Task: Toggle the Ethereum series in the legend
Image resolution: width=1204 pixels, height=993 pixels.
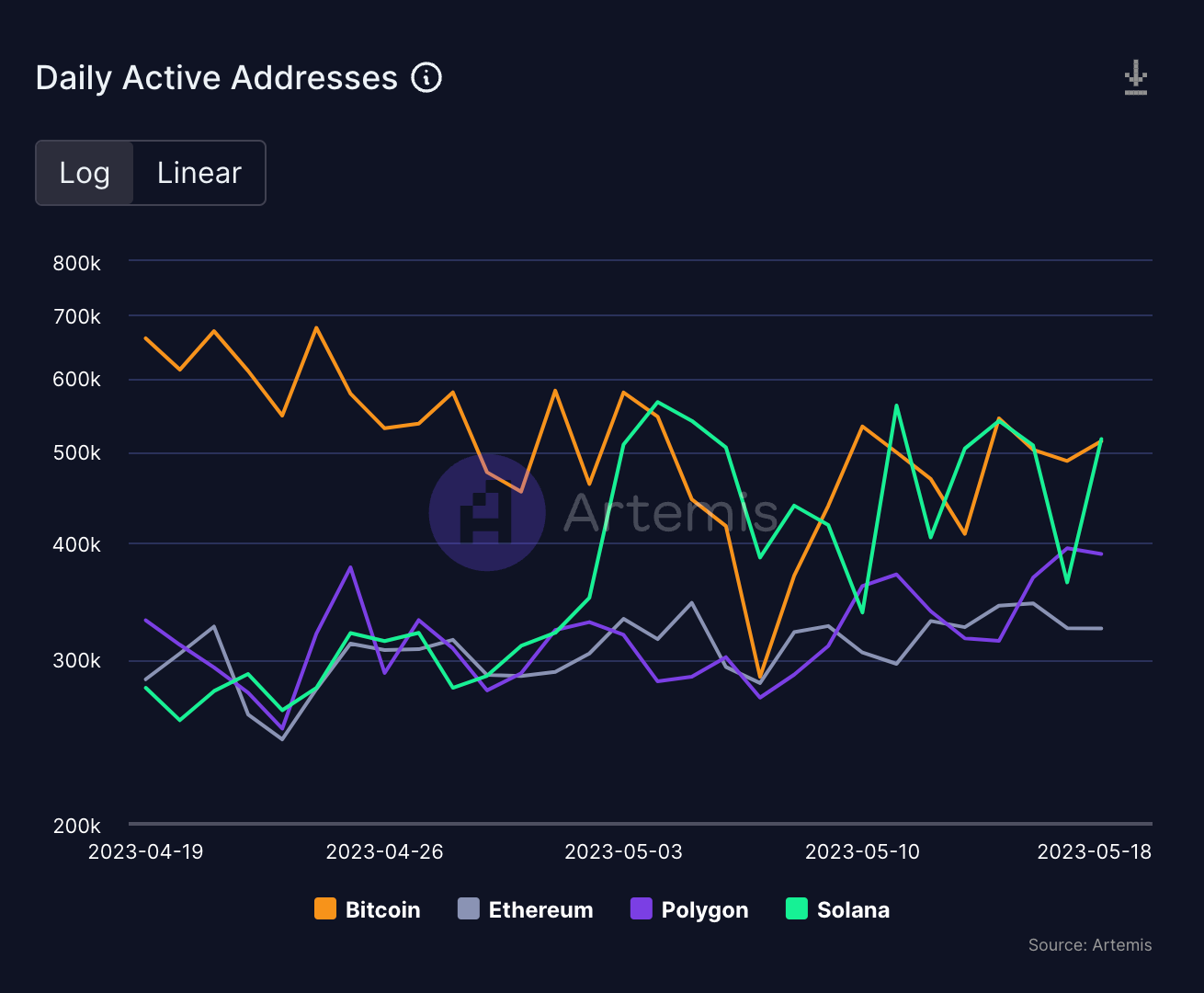Action: (x=526, y=909)
